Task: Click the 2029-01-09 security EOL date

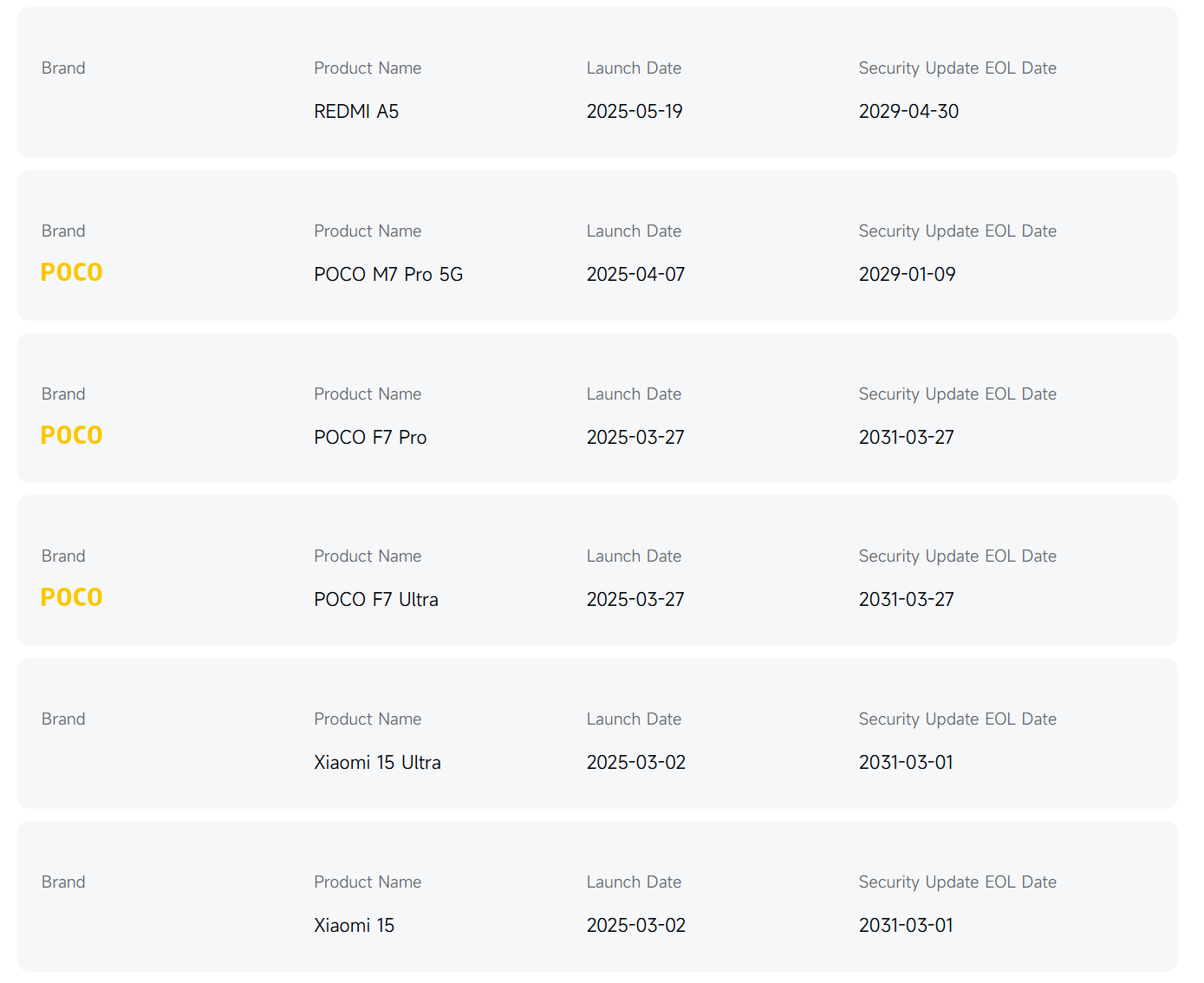Action: 907,275
